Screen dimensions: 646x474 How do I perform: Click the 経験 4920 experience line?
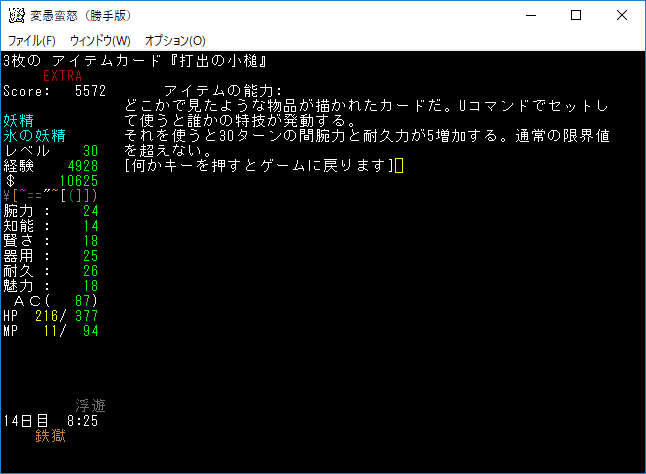51,166
